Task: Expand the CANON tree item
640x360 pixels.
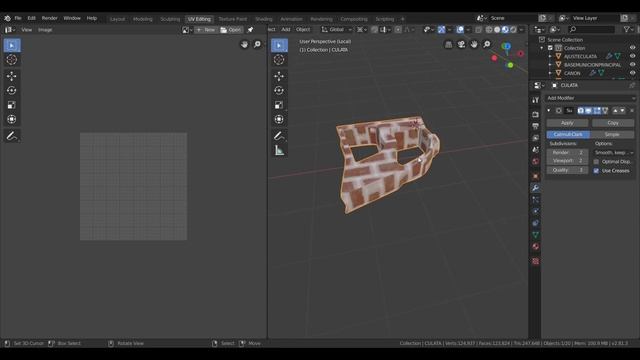Action: pos(550,73)
